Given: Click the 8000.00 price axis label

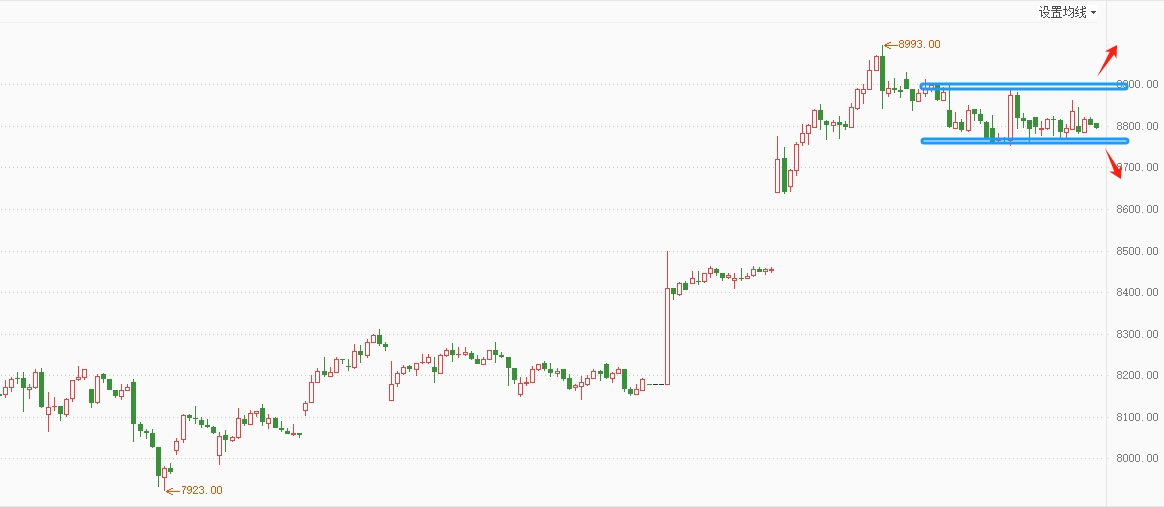Looking at the screenshot, I should tap(1137, 458).
